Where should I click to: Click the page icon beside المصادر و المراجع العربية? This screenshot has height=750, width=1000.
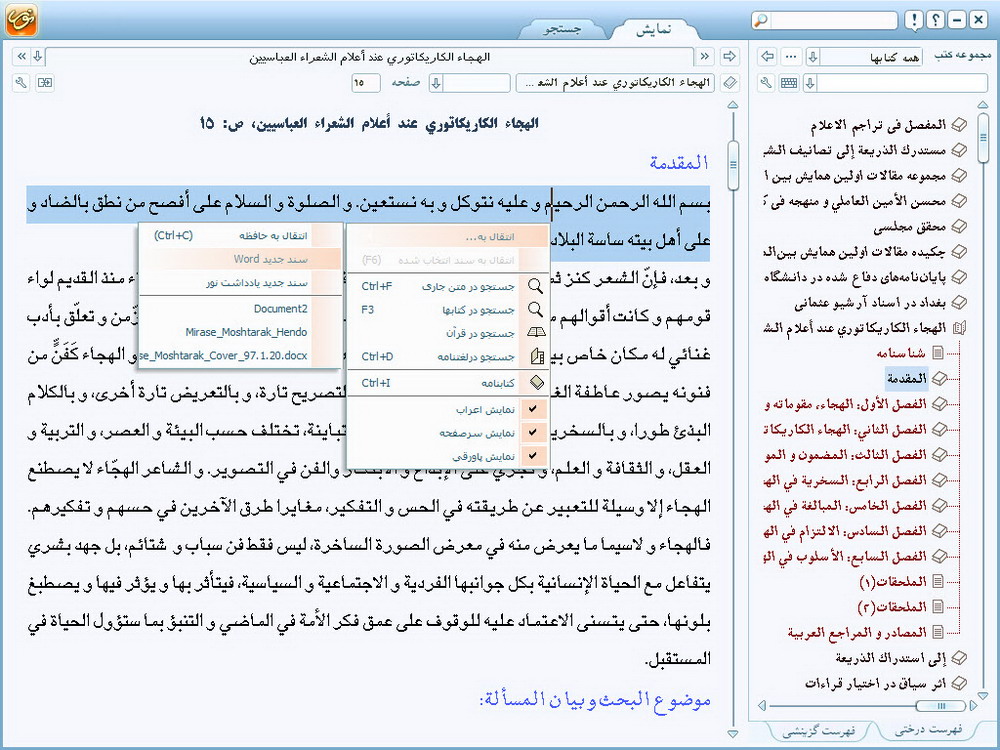pyautogui.click(x=938, y=632)
